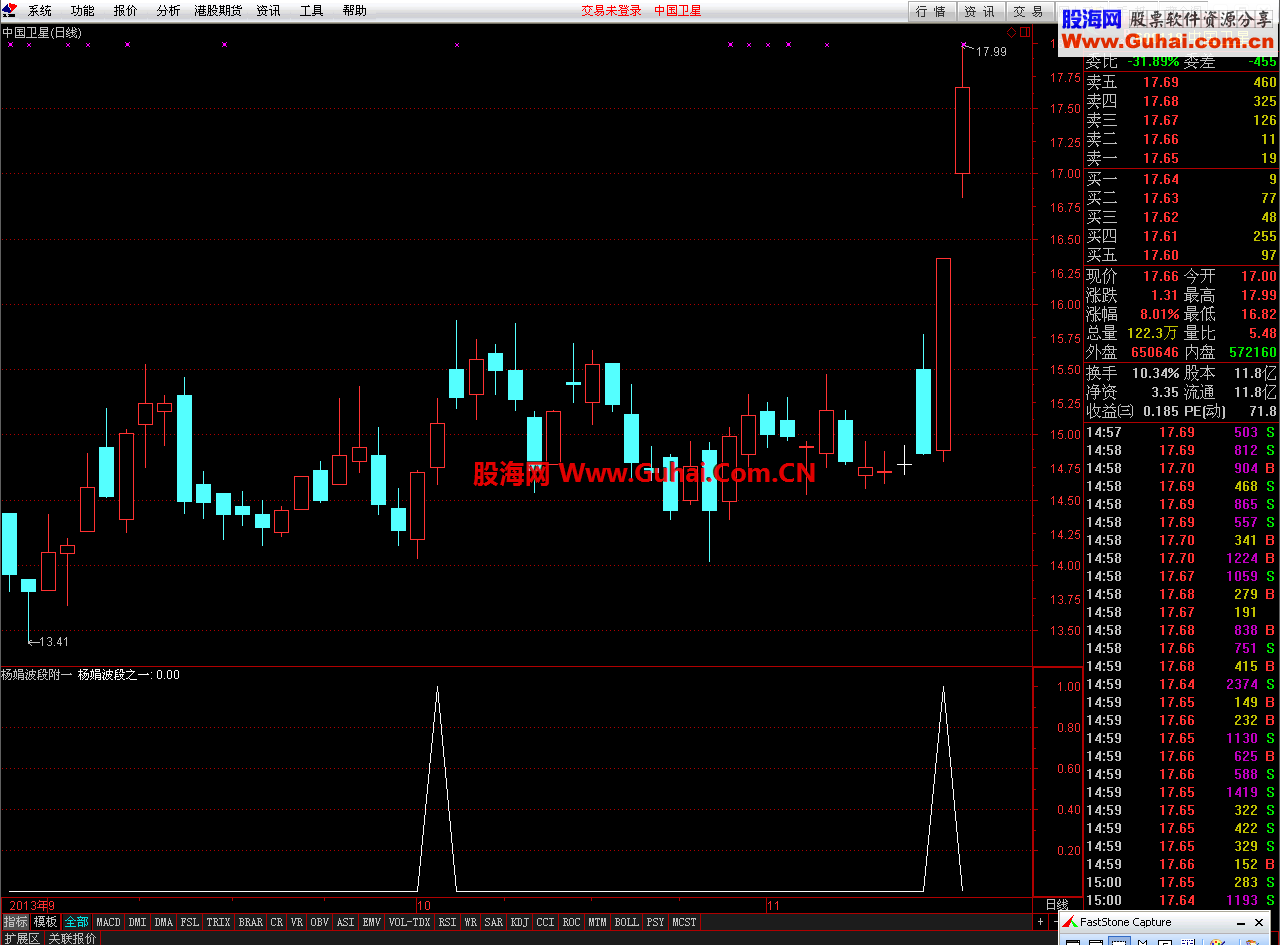
Task: Select the 全部 indicator tab
Action: click(77, 922)
